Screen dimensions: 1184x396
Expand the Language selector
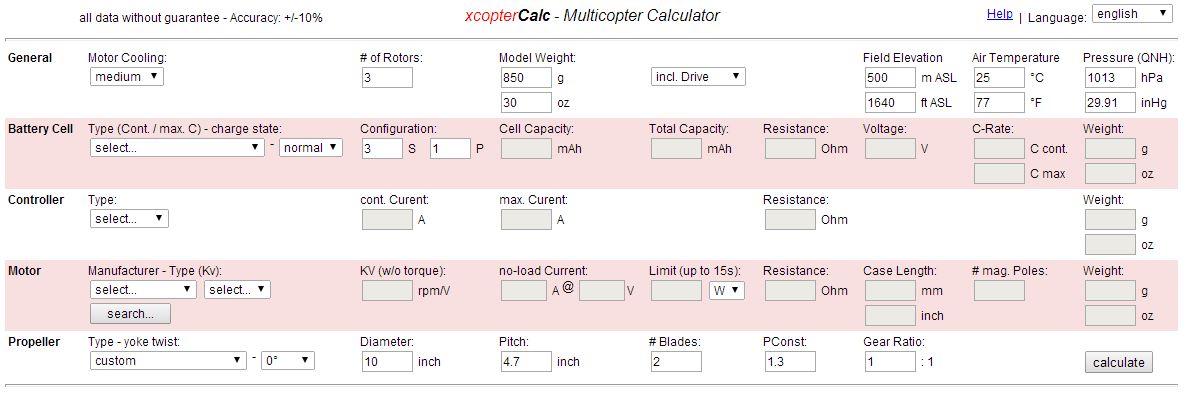[1131, 14]
